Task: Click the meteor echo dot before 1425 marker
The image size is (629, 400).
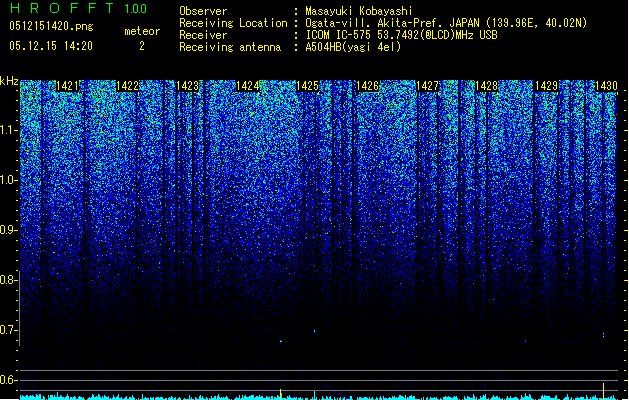Action: 281,341
